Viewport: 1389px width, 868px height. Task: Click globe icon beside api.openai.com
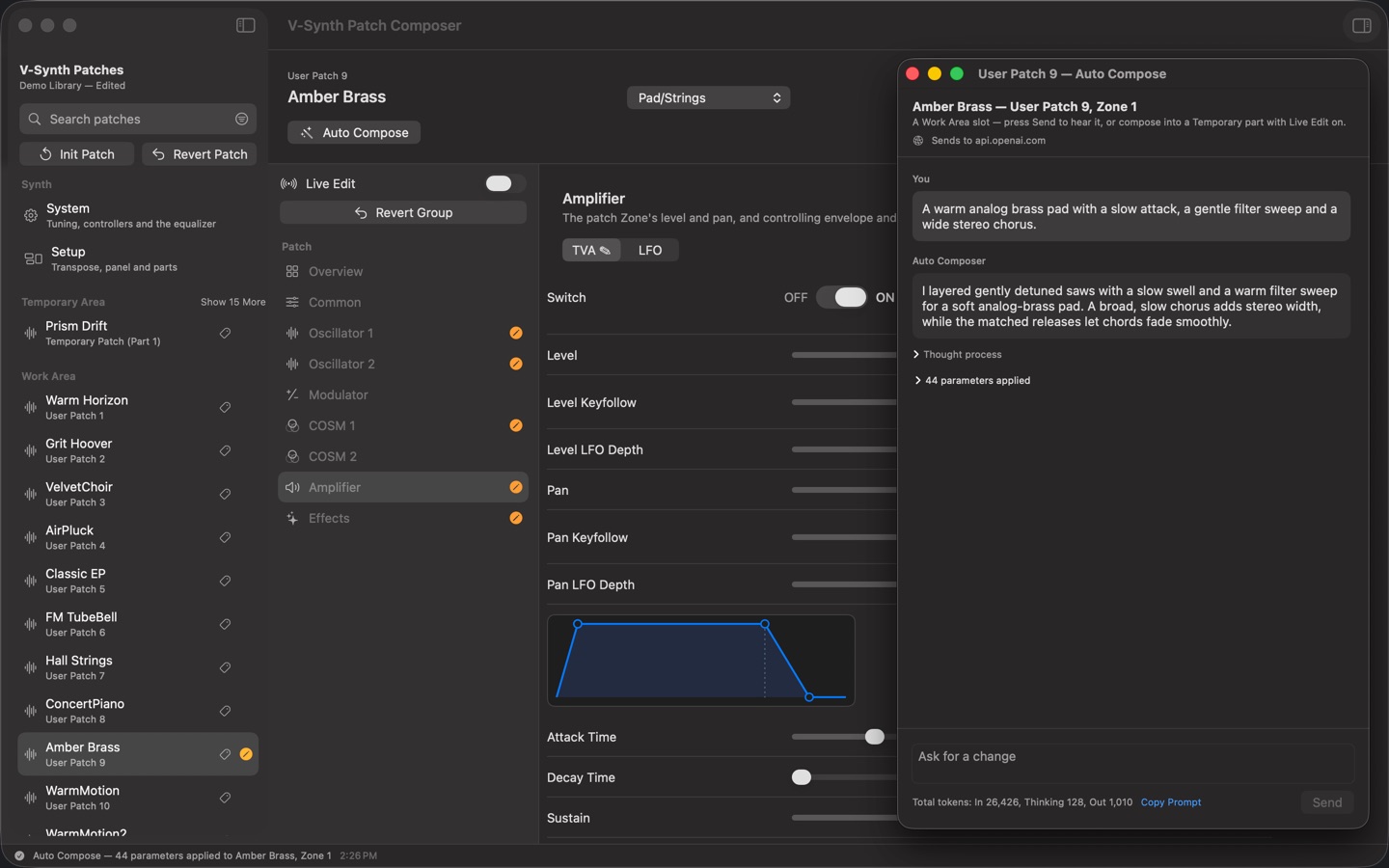coord(918,141)
